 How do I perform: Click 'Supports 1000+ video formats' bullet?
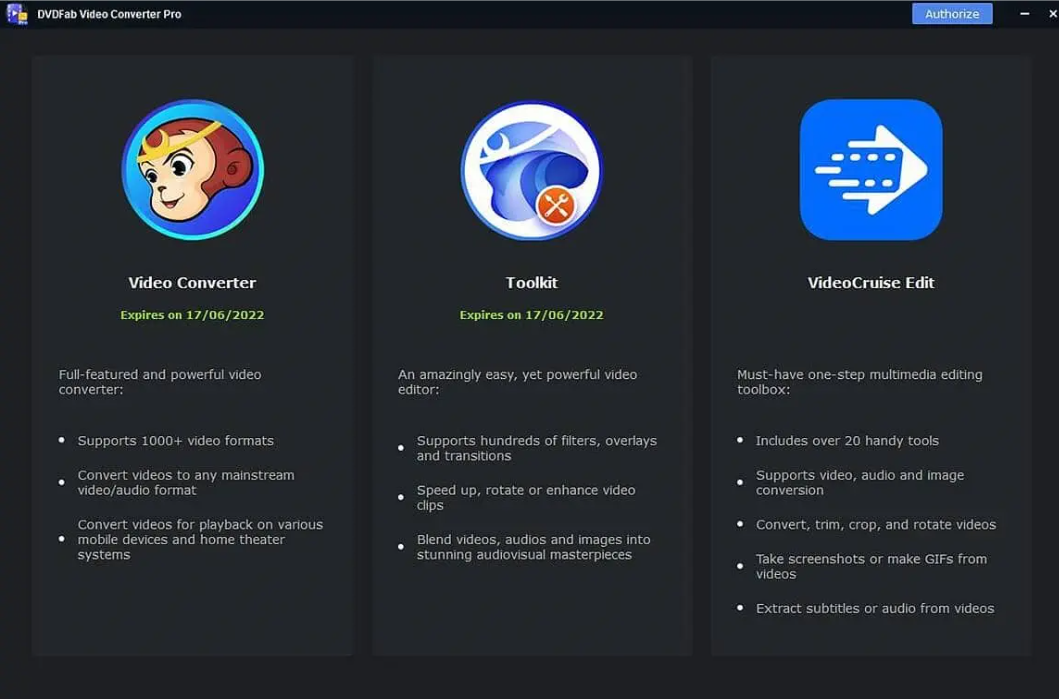pyautogui.click(x=176, y=440)
